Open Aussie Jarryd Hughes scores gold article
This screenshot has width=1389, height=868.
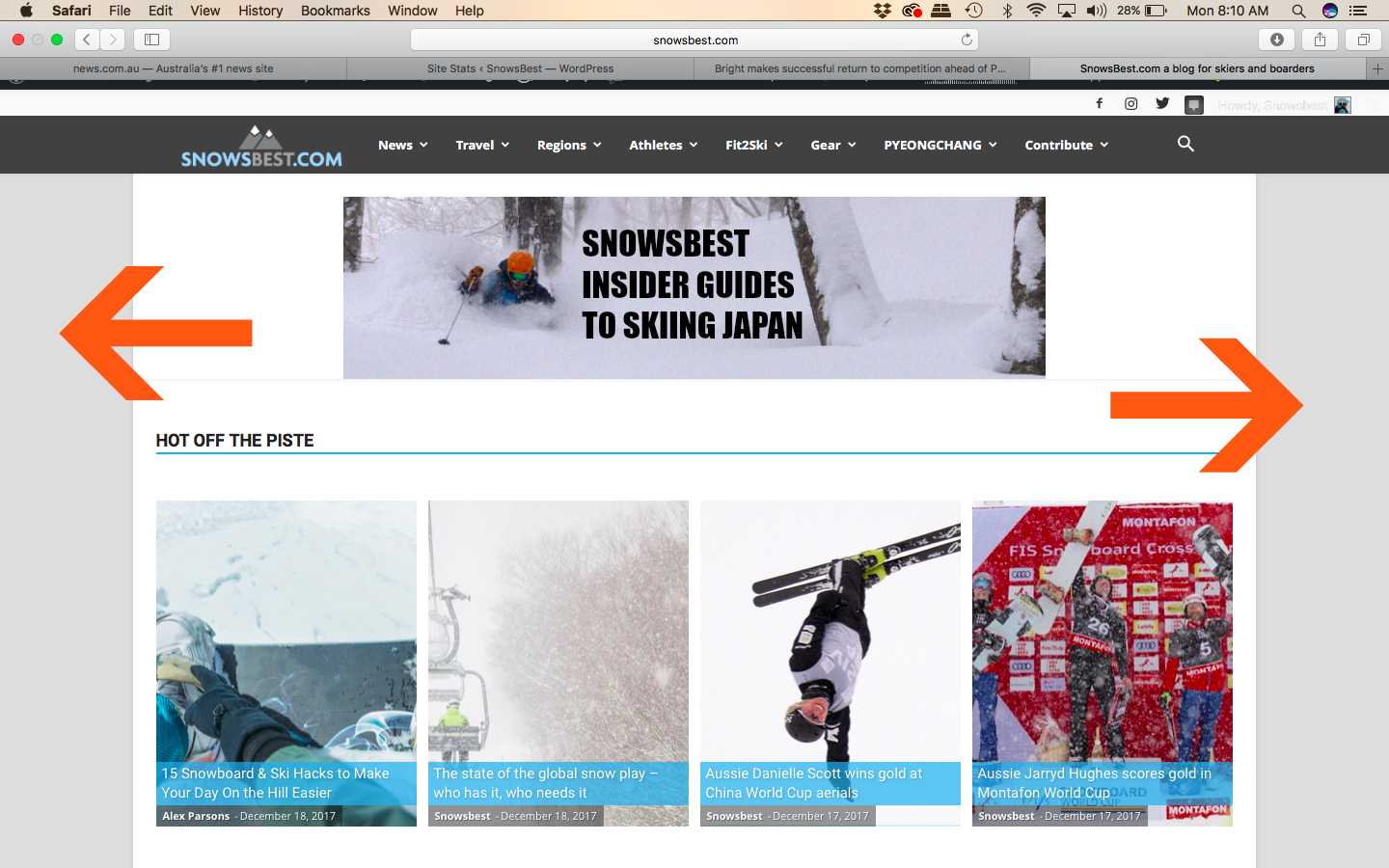coord(1094,783)
